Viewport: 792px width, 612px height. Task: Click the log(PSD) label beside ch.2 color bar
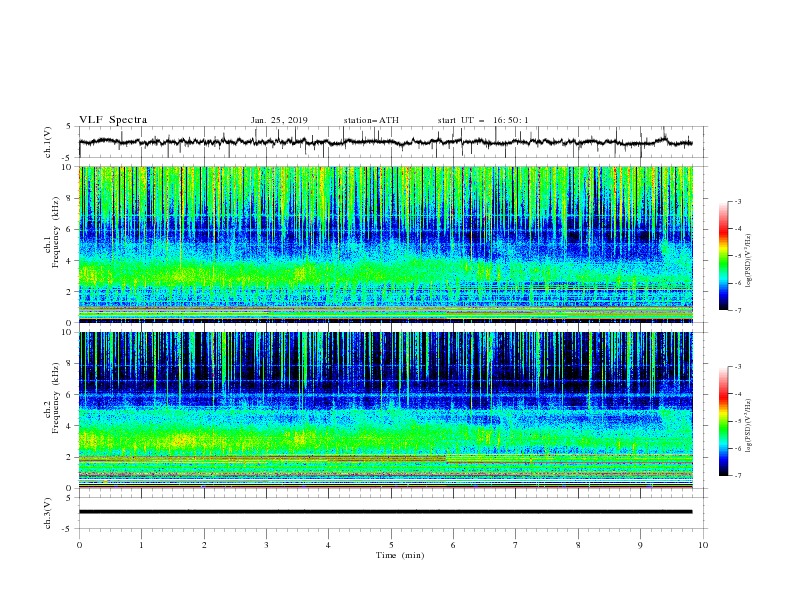click(748, 426)
